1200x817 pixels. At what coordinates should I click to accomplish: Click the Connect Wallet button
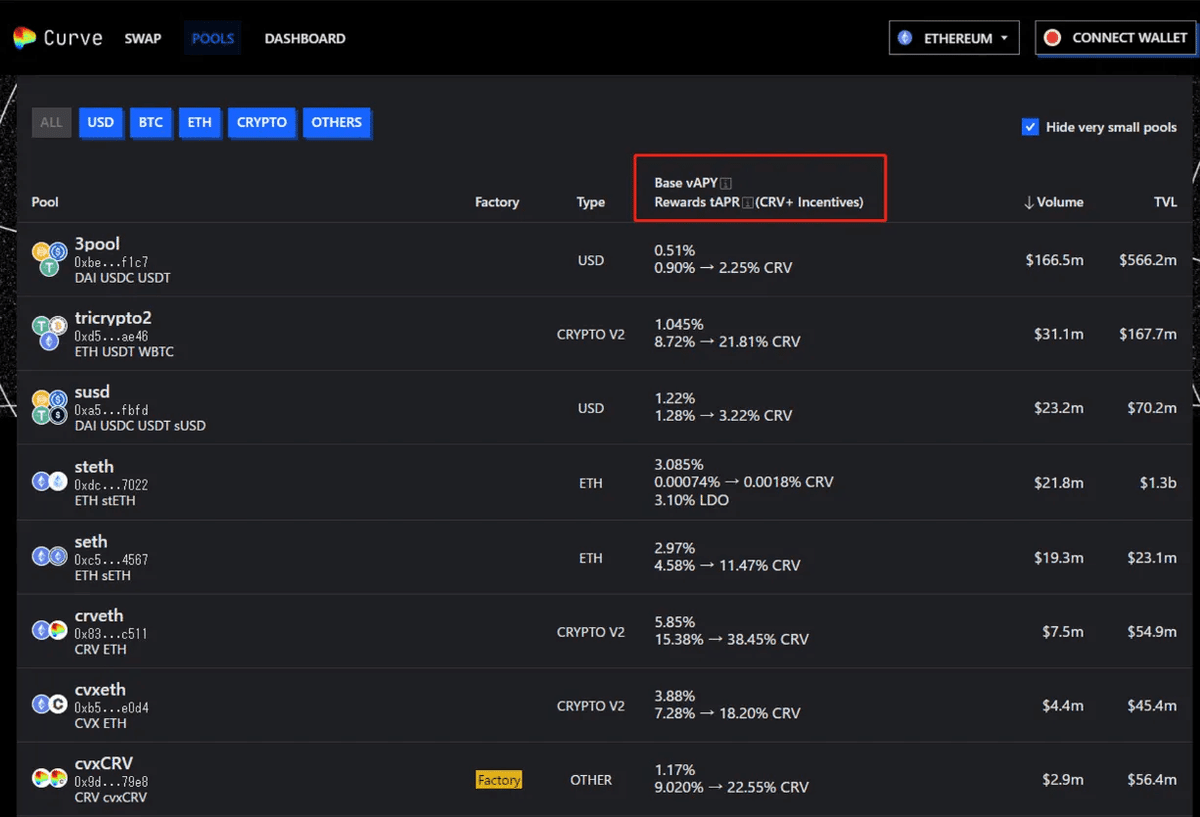point(1115,38)
